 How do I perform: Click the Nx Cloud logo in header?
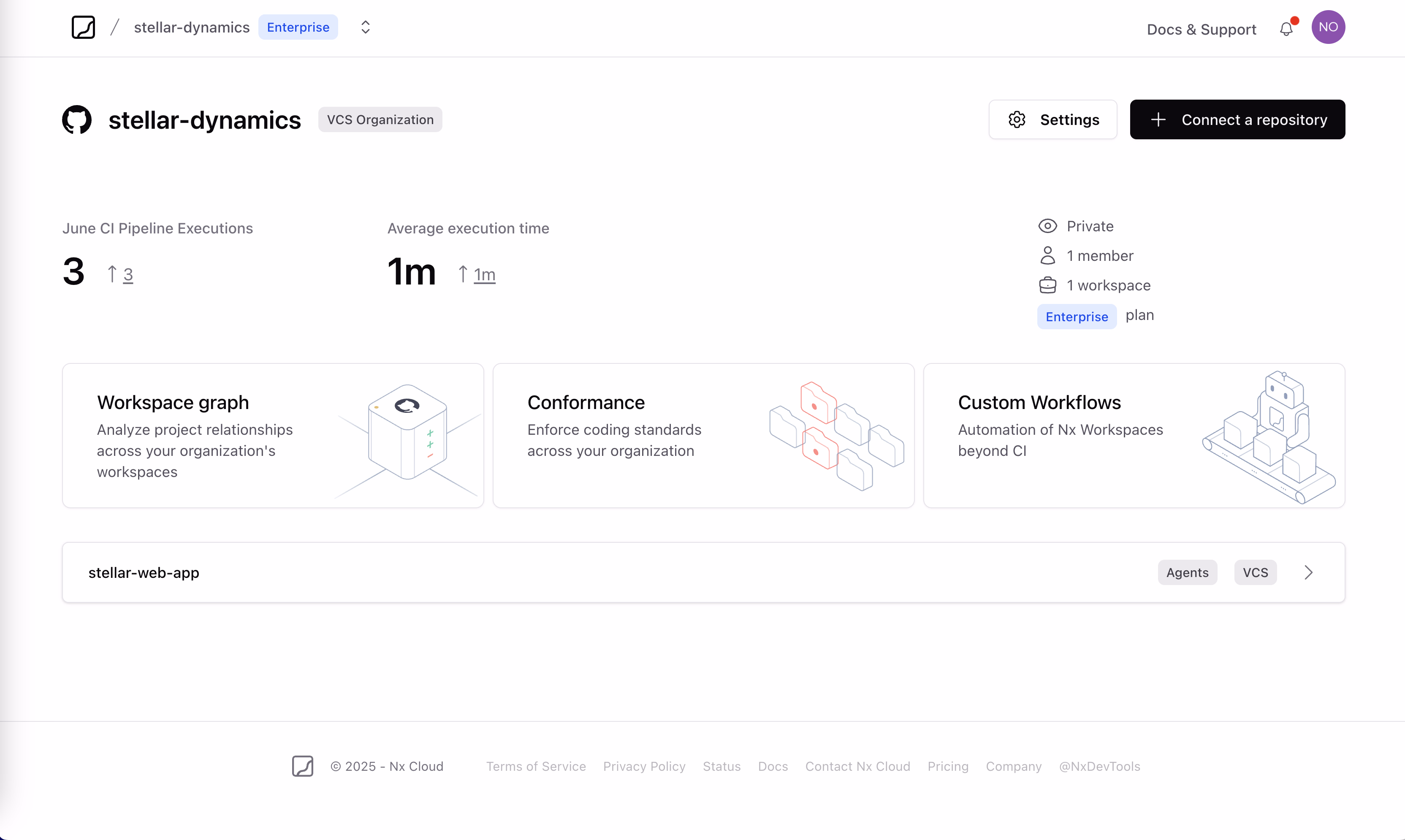83,27
